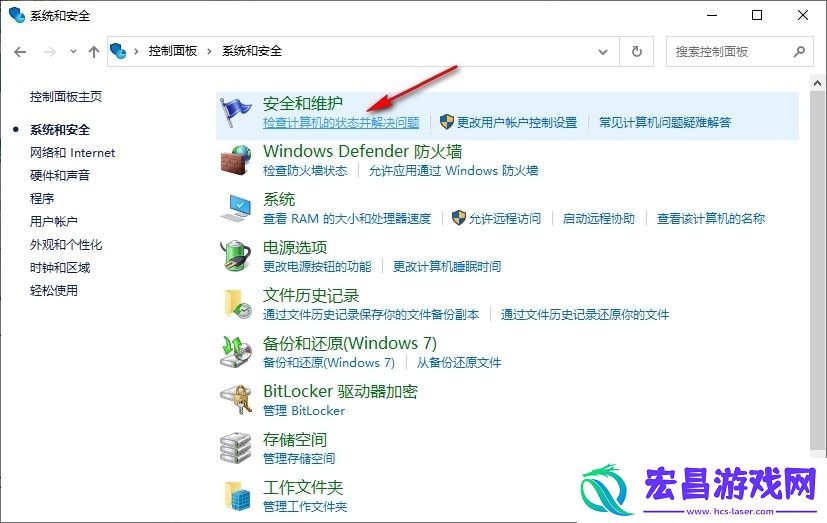
Task: Open 外观和个性化 category in sidebar
Action: point(66,245)
